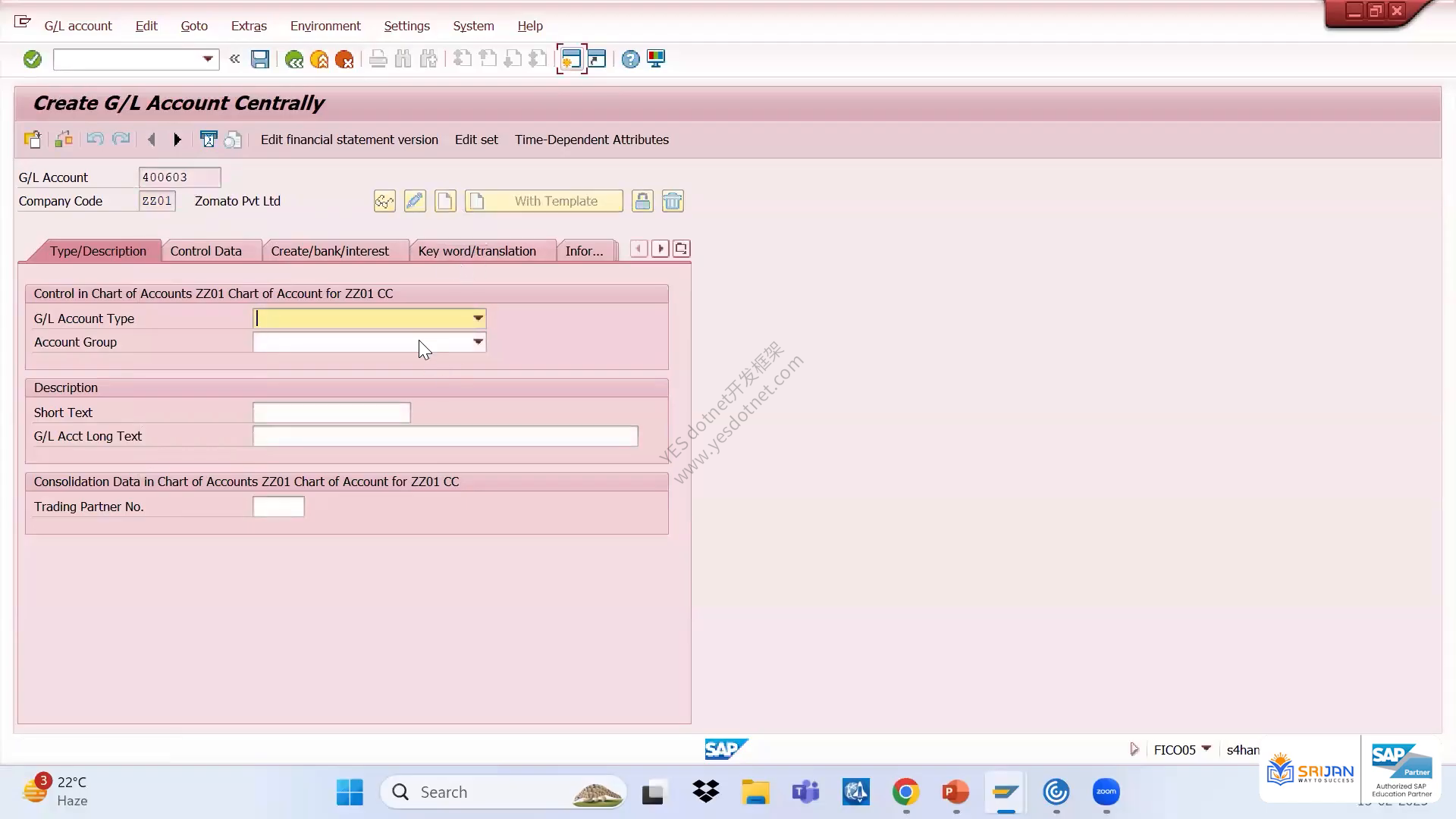Image resolution: width=1456 pixels, height=819 pixels.
Task: Open the G/L account menu
Action: pos(78,26)
